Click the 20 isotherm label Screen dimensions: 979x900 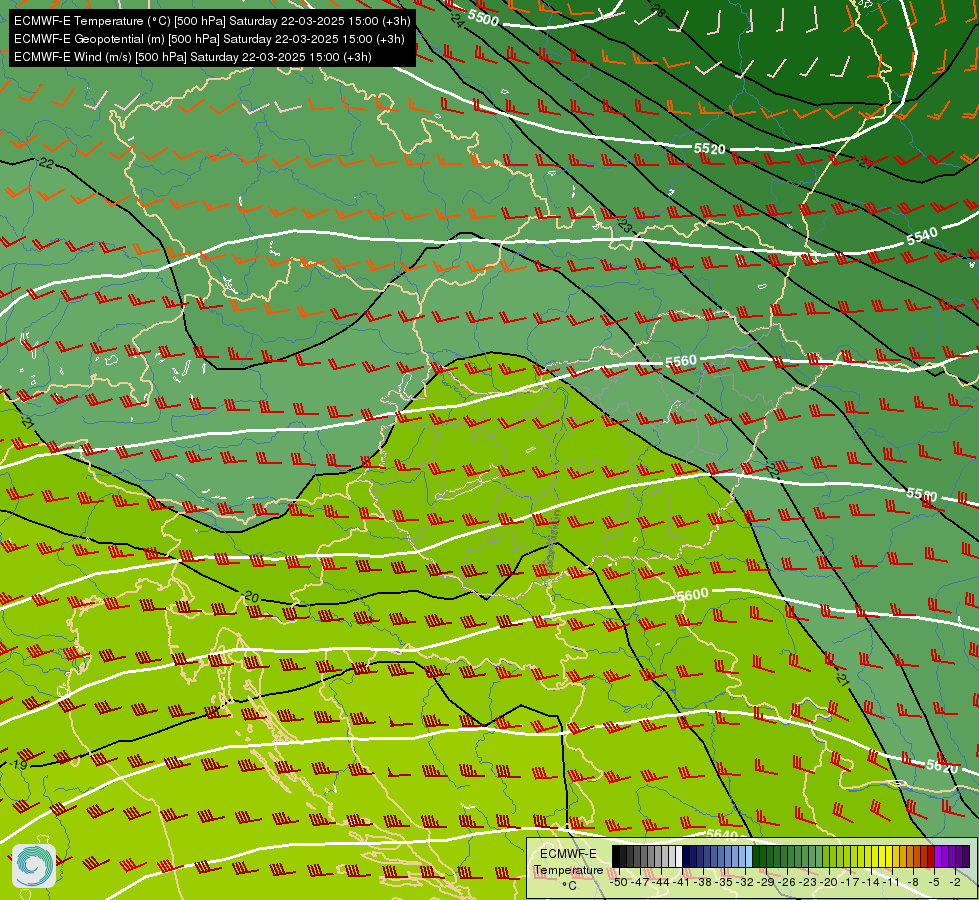251,597
